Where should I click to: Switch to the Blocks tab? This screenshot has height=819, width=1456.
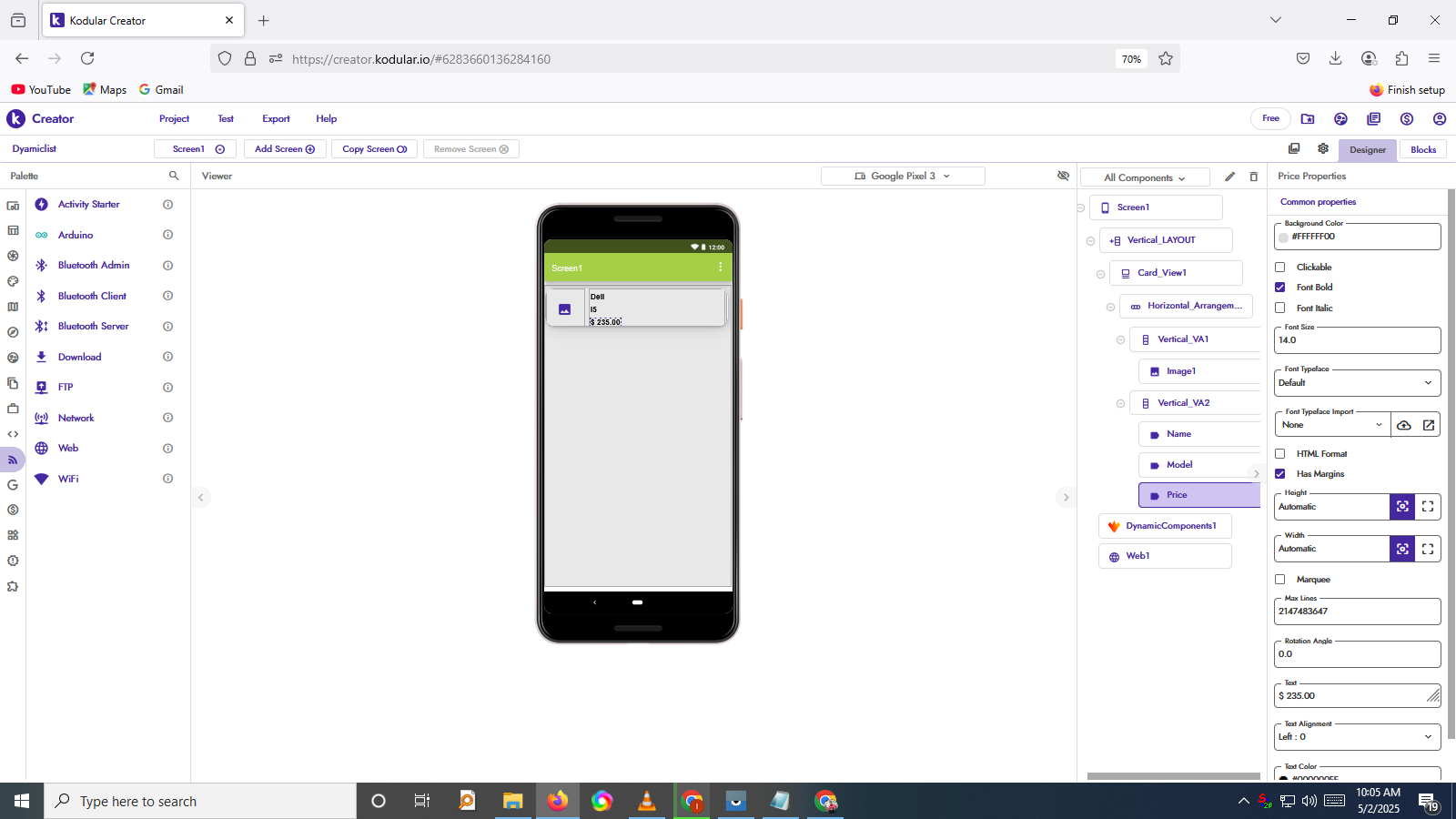point(1422,150)
